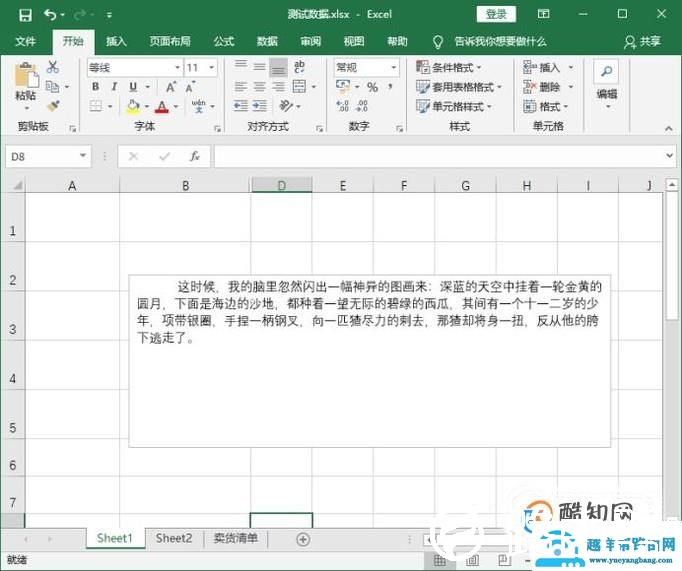Screen dimensions: 682x571
Task: Click the 插入 cells button
Action: coord(542,67)
